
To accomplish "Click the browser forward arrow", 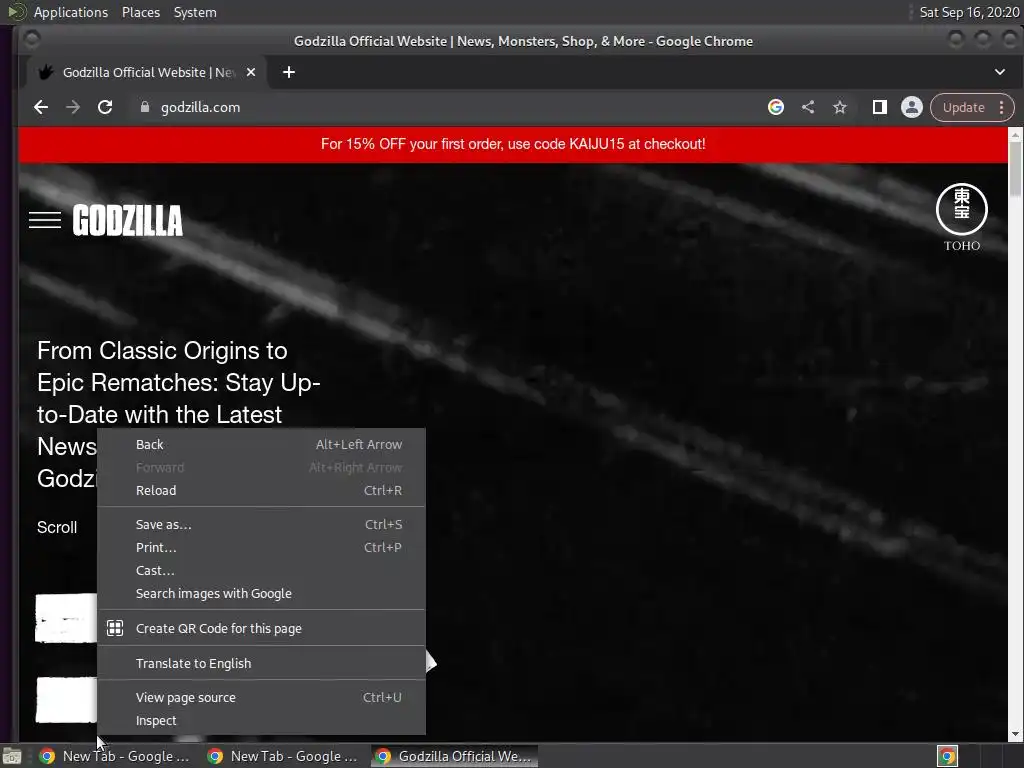I will pyautogui.click(x=73, y=107).
